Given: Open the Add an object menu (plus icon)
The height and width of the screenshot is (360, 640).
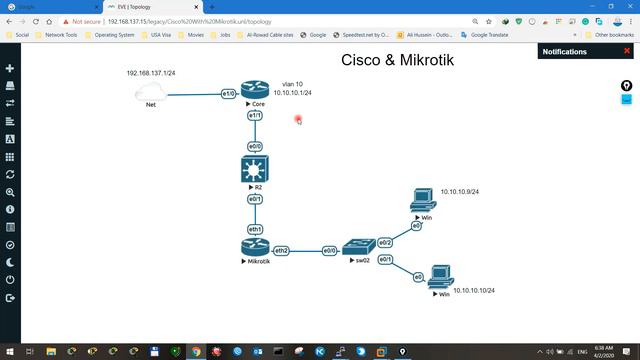Looking at the screenshot, I should click(10, 68).
